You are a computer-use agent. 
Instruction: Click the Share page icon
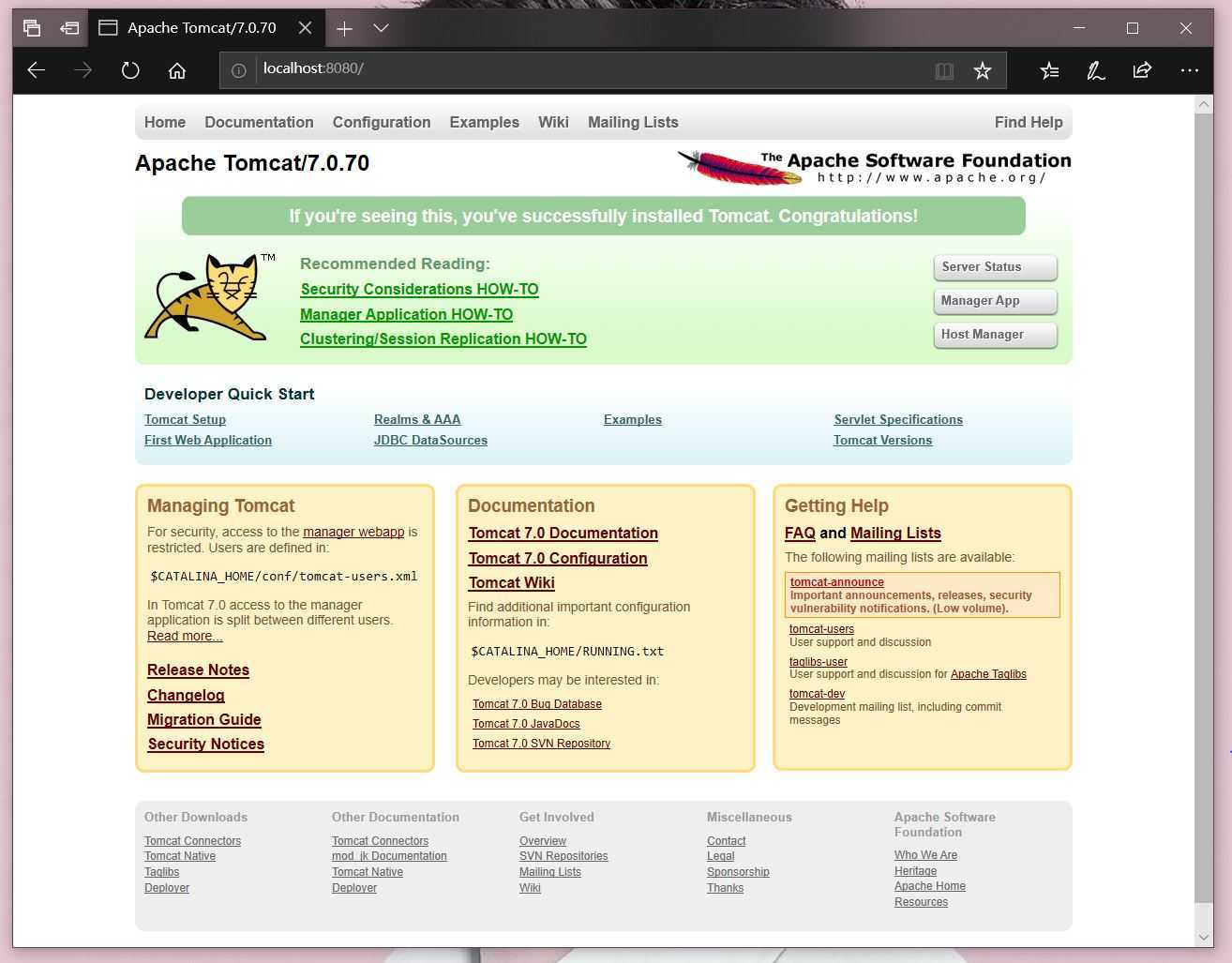[x=1142, y=70]
